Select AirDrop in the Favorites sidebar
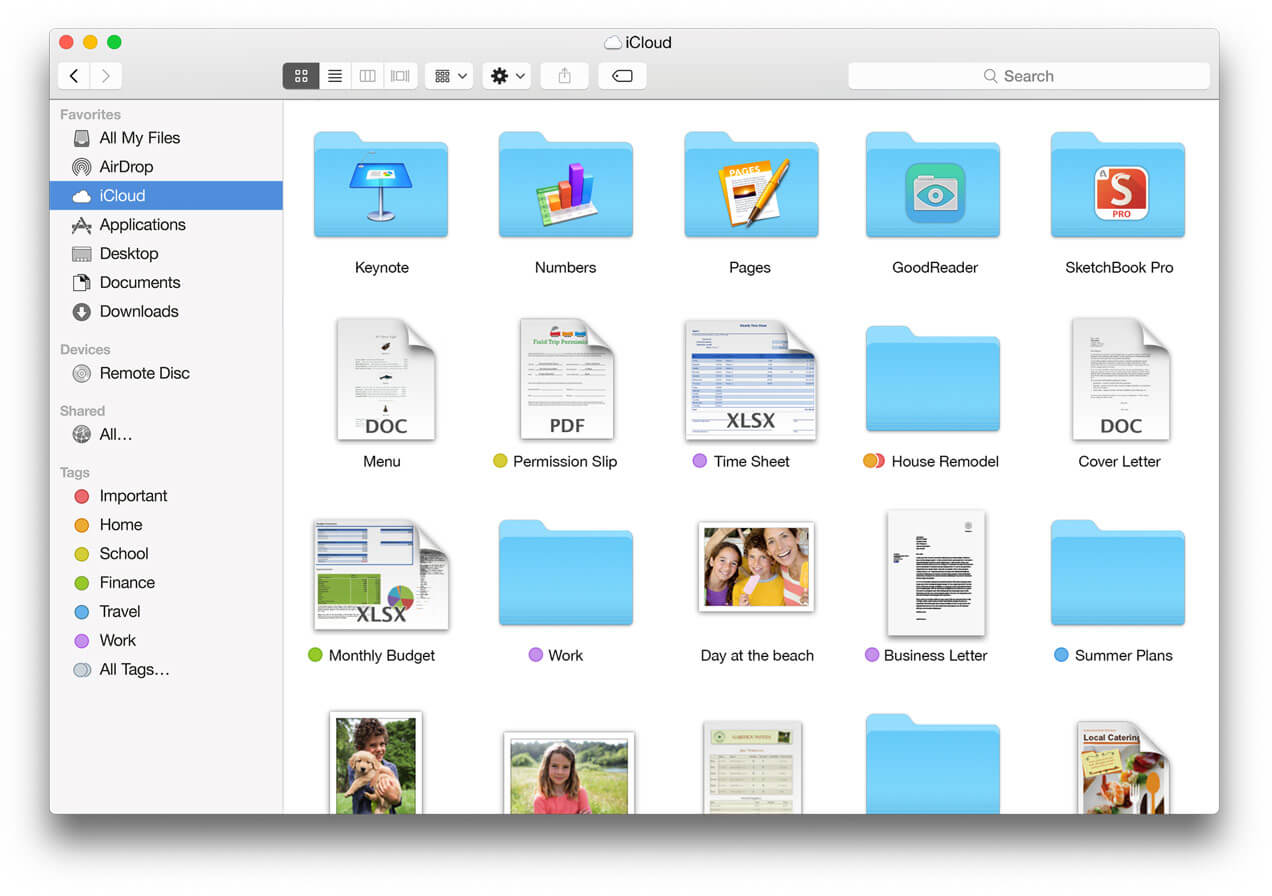Viewport: 1272px width, 896px height. coord(126,167)
